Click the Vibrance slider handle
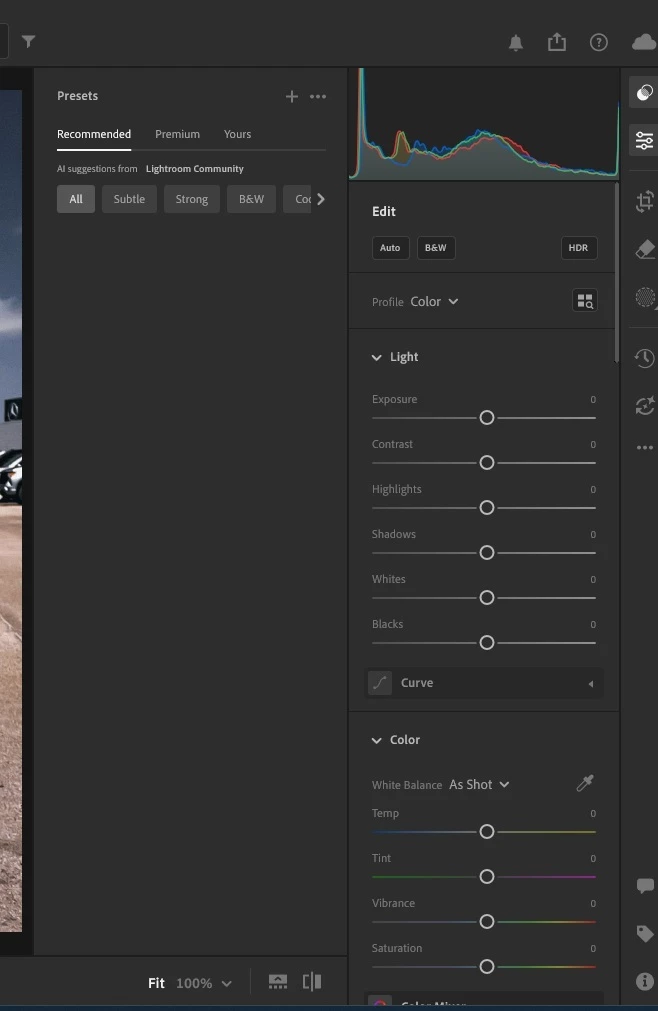The image size is (658, 1011). 487,921
